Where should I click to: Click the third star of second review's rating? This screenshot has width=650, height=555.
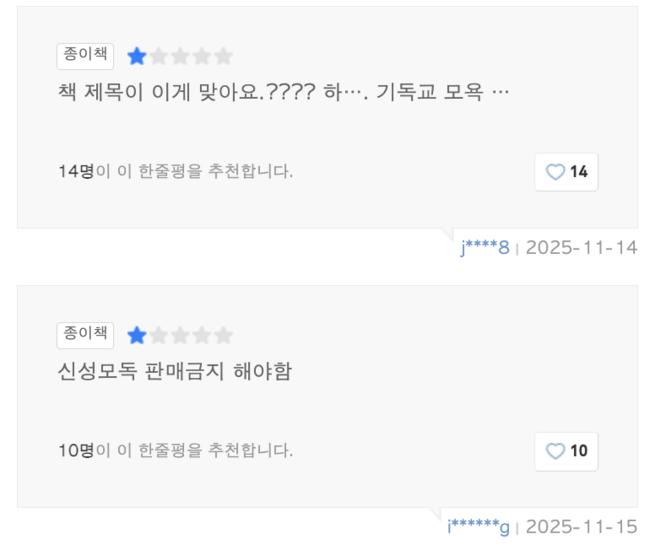point(180,335)
